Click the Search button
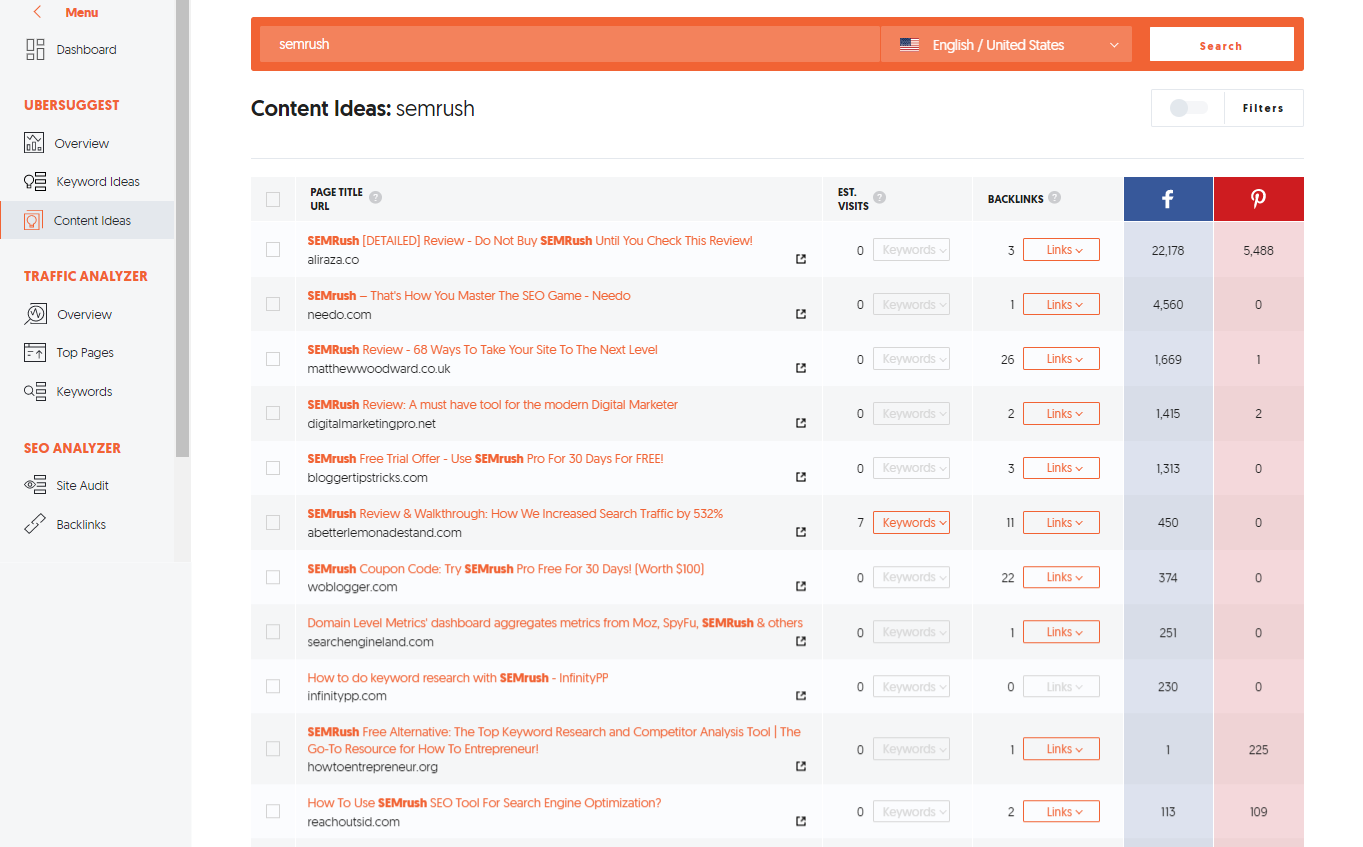Image resolution: width=1363 pixels, height=847 pixels. click(1221, 45)
